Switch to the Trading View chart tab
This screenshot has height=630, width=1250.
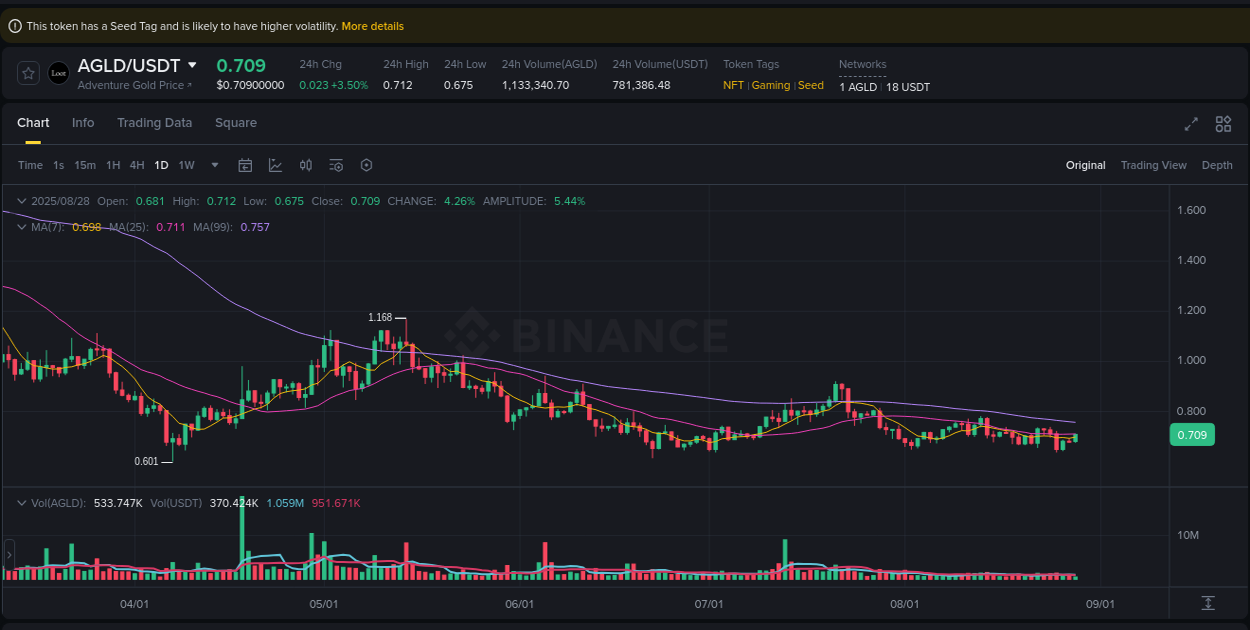tap(1153, 165)
